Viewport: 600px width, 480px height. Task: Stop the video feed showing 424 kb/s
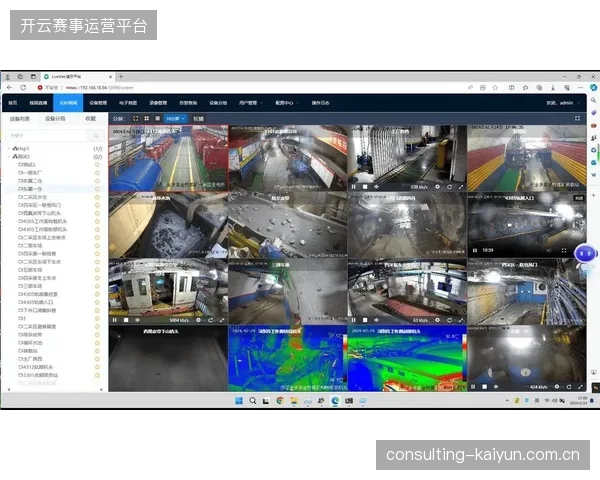[484, 387]
